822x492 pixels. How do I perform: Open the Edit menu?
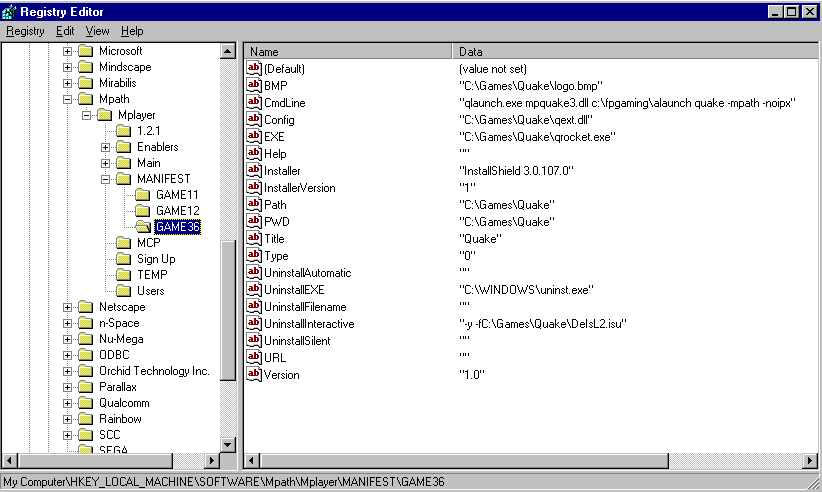[x=65, y=31]
